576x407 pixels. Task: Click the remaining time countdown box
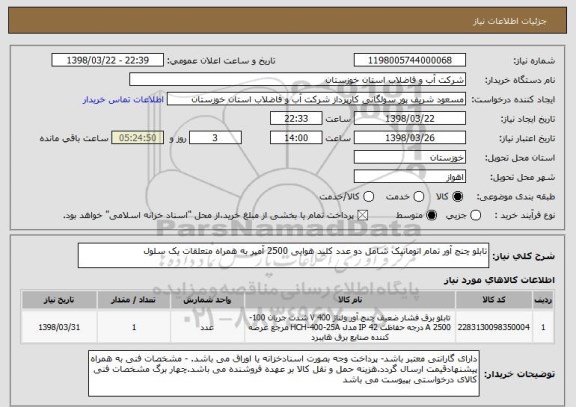coord(138,138)
